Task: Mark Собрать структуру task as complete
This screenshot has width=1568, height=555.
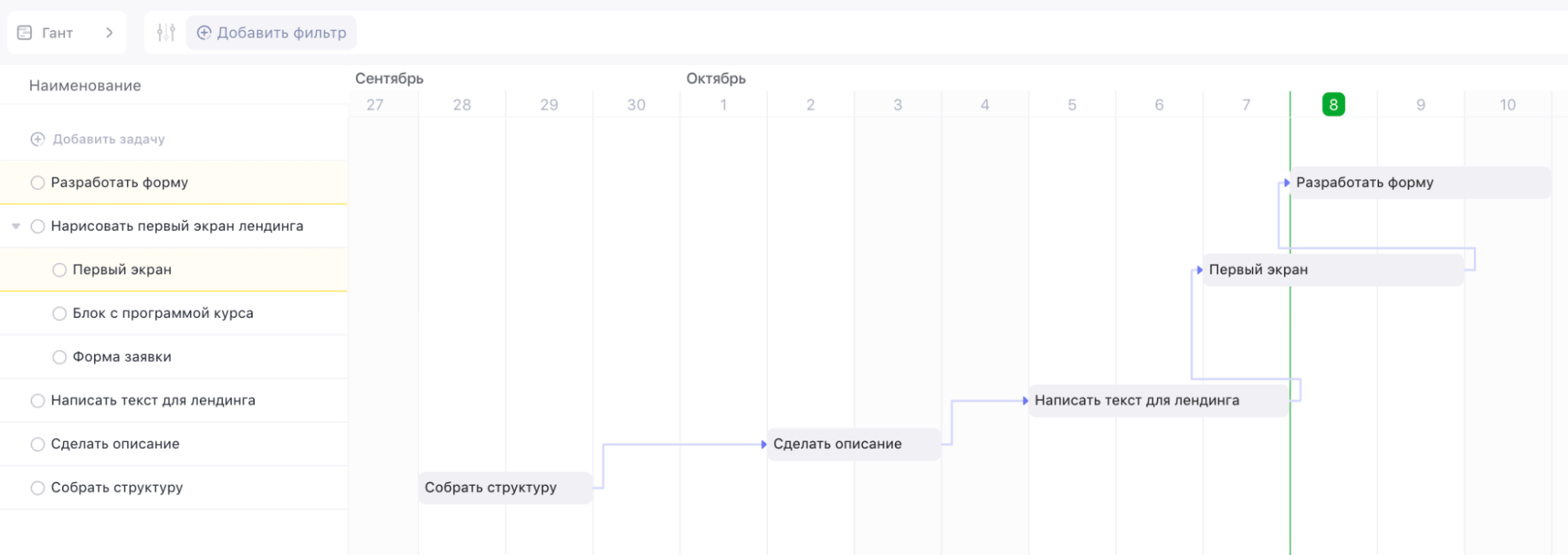Action: (38, 487)
